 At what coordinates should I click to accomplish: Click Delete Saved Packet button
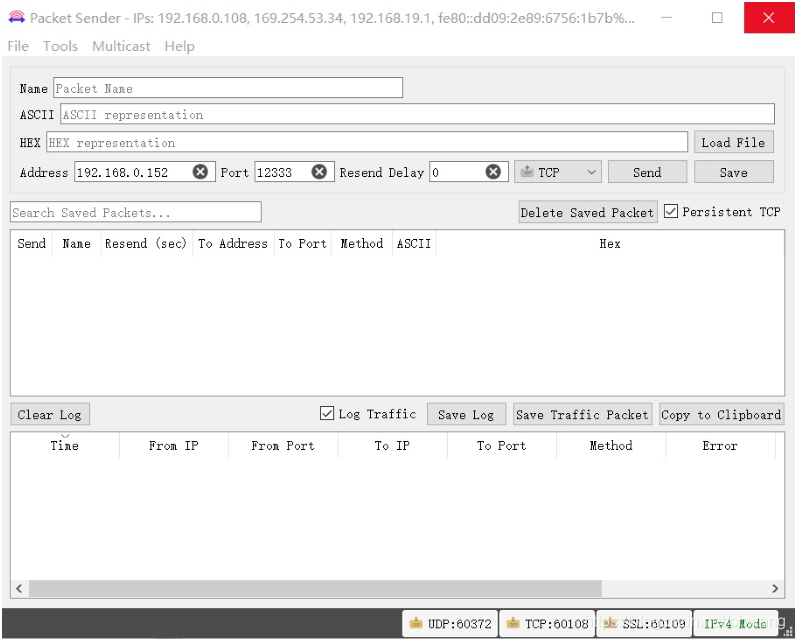click(588, 212)
